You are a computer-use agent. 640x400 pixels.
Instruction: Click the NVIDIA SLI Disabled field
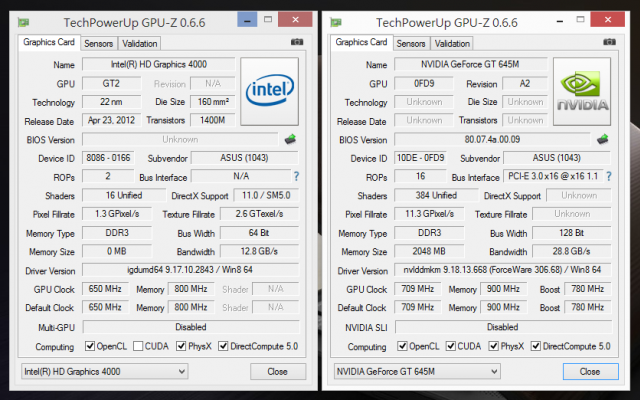click(x=503, y=327)
